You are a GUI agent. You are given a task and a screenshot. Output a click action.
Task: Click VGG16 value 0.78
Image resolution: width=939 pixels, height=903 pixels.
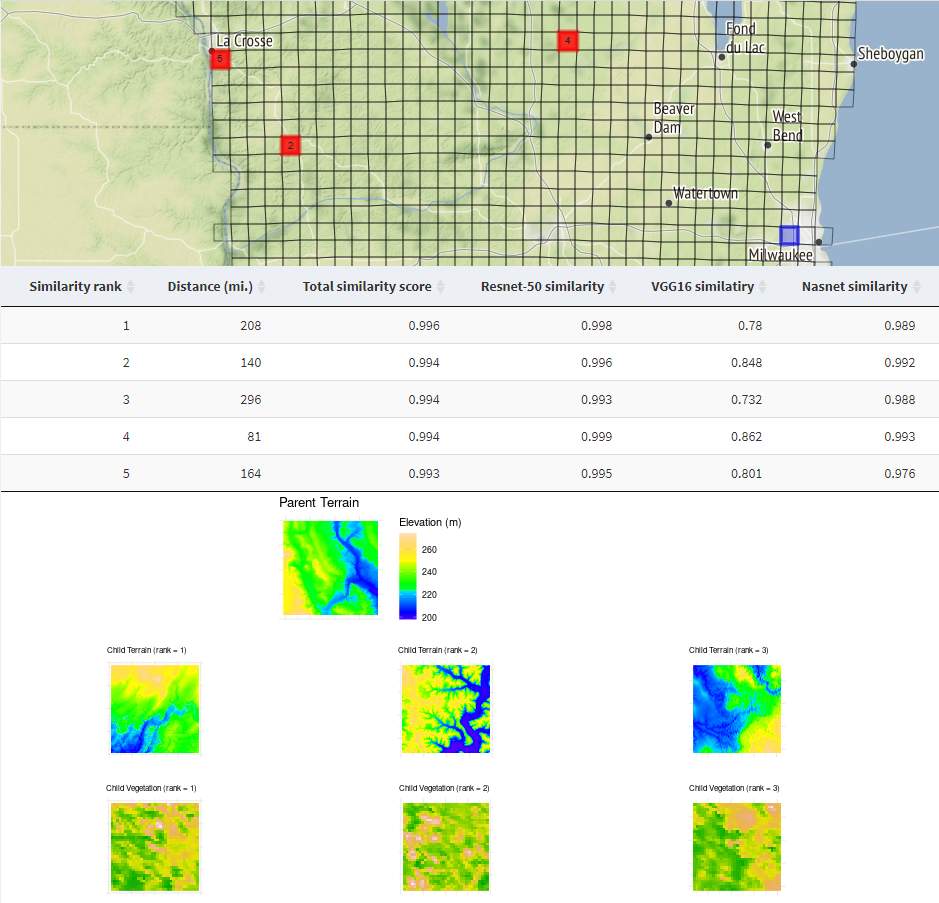(750, 326)
